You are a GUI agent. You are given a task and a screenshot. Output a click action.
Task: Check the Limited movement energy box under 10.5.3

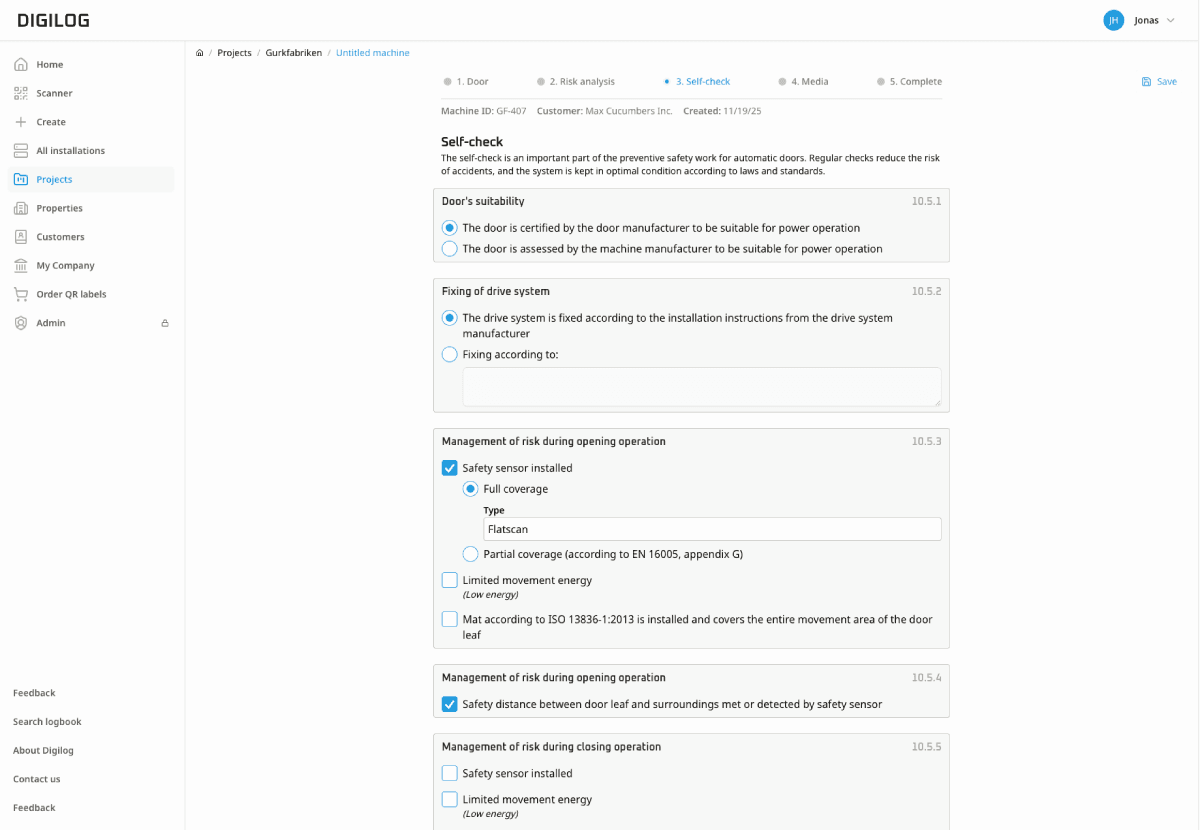pyautogui.click(x=450, y=580)
